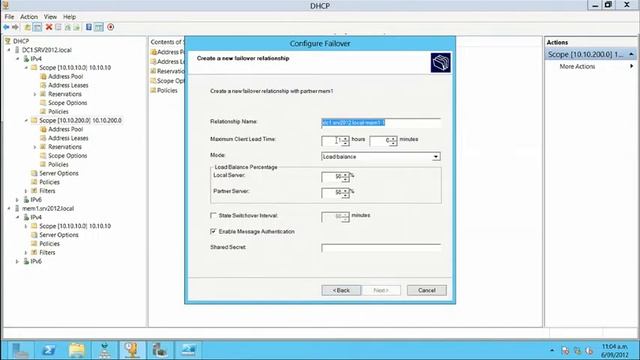640x360 pixels.
Task: Select the mem1.srv2012.local server icon
Action: click(17, 209)
